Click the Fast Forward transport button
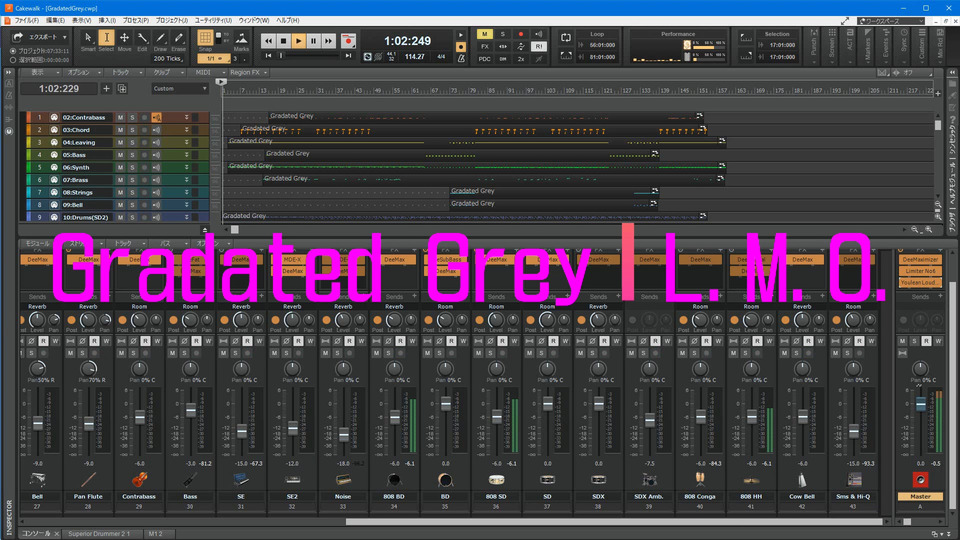 [x=329, y=41]
